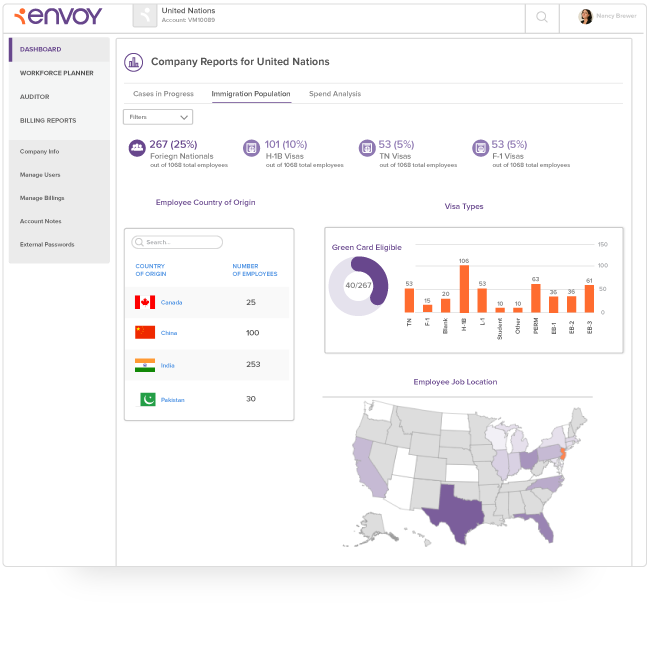
Task: Open the Filters dropdown
Action: 158,117
